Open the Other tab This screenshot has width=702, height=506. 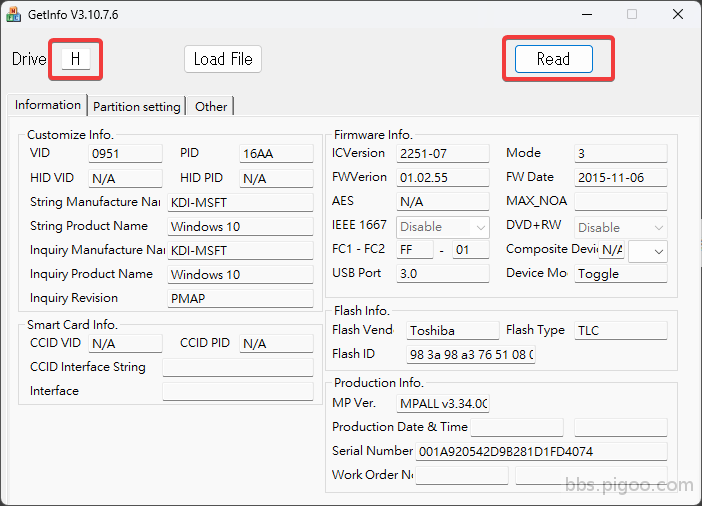point(211,106)
